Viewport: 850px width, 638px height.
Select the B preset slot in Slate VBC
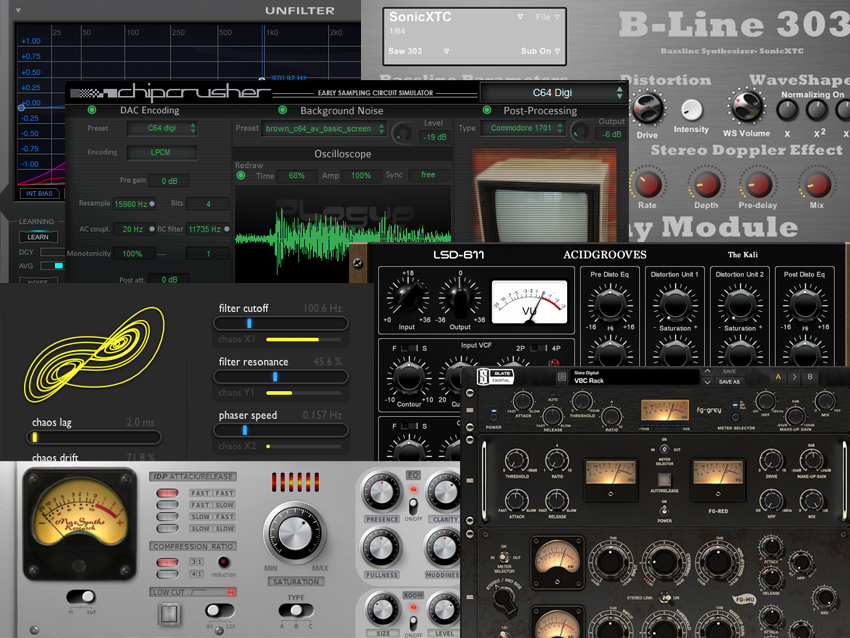810,377
